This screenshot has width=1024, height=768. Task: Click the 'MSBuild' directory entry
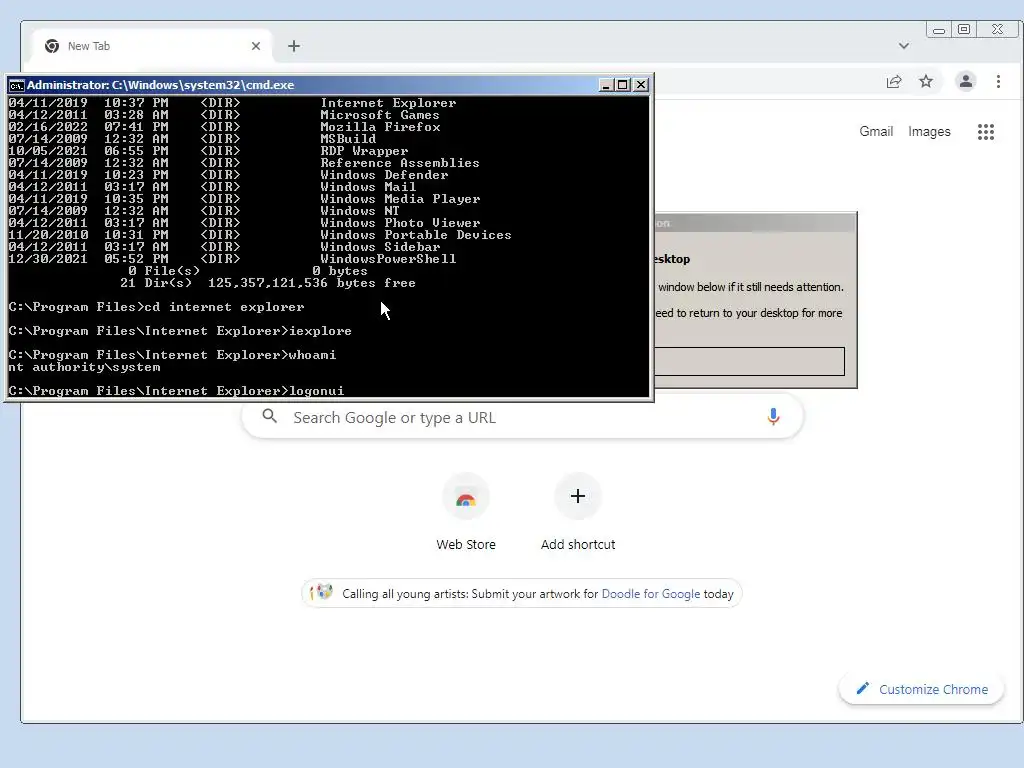pos(348,139)
